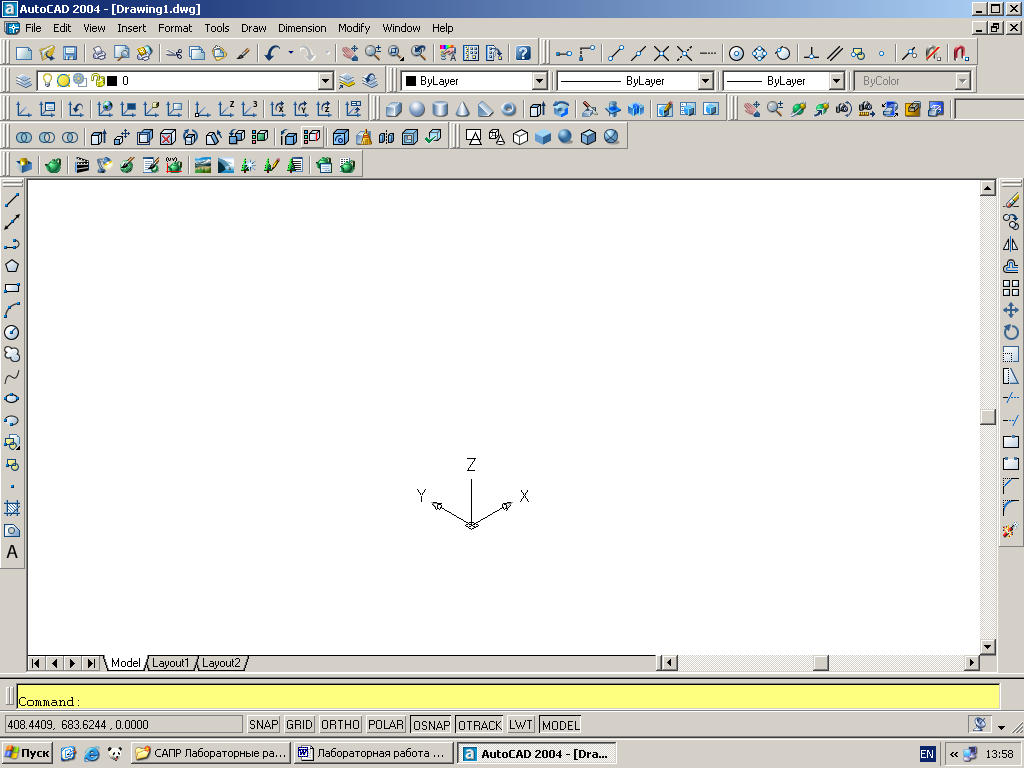Select the Circle draw tool
The height and width of the screenshot is (768, 1024).
[x=12, y=332]
